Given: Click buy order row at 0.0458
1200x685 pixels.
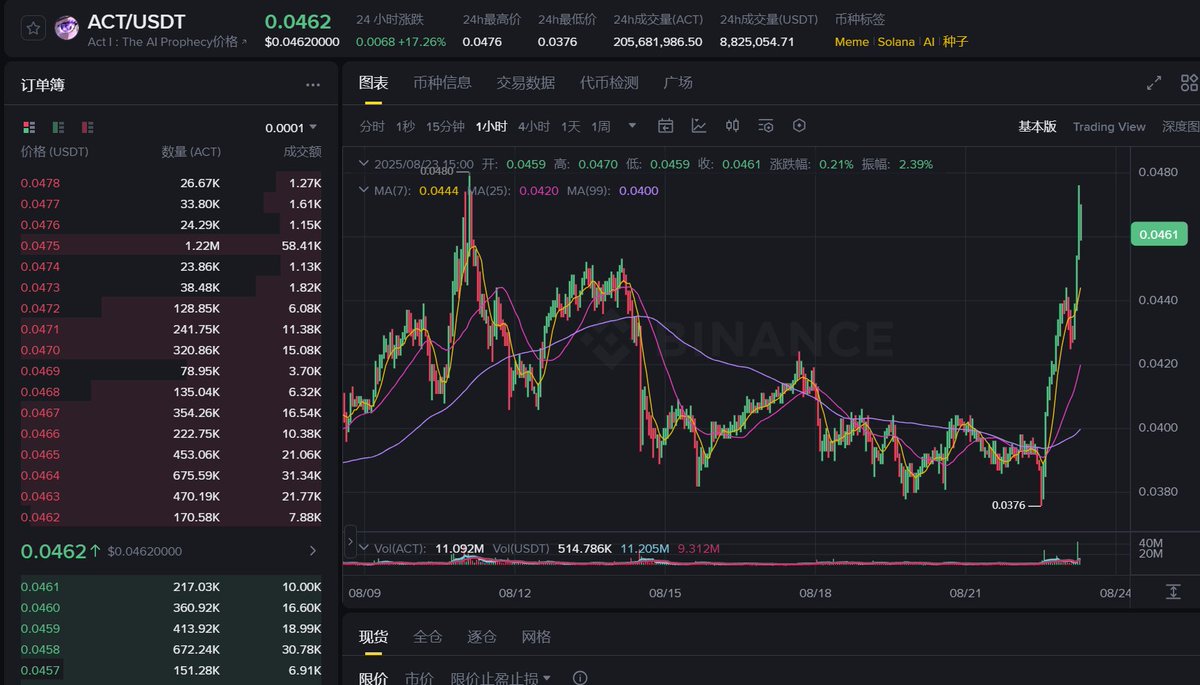Looking at the screenshot, I should (171, 649).
